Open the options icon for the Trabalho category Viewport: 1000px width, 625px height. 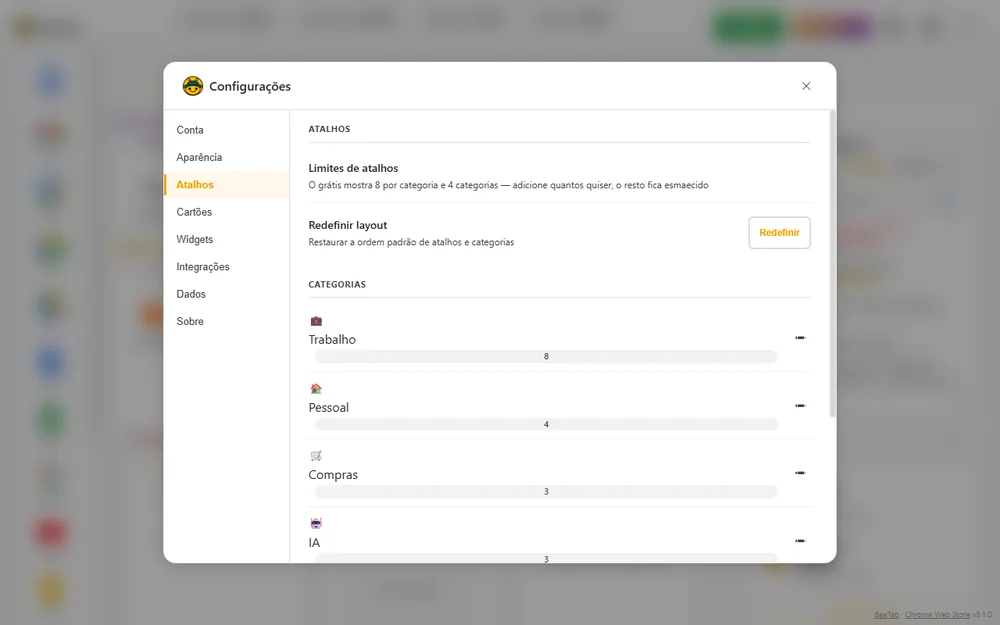click(x=800, y=337)
